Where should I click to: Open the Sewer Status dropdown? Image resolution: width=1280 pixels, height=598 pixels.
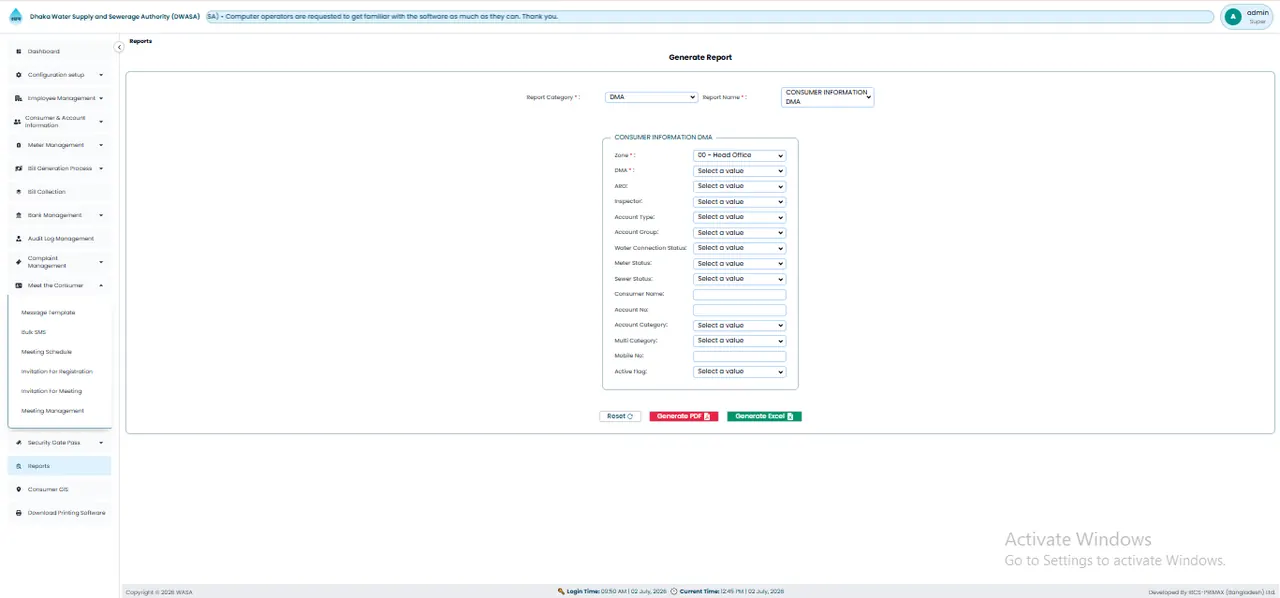tap(739, 279)
